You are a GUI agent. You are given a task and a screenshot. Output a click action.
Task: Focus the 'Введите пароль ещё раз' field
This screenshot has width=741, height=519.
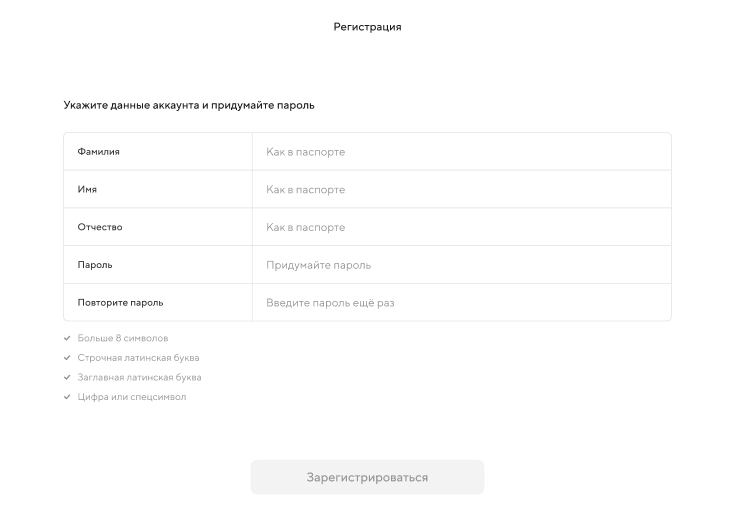click(460, 302)
